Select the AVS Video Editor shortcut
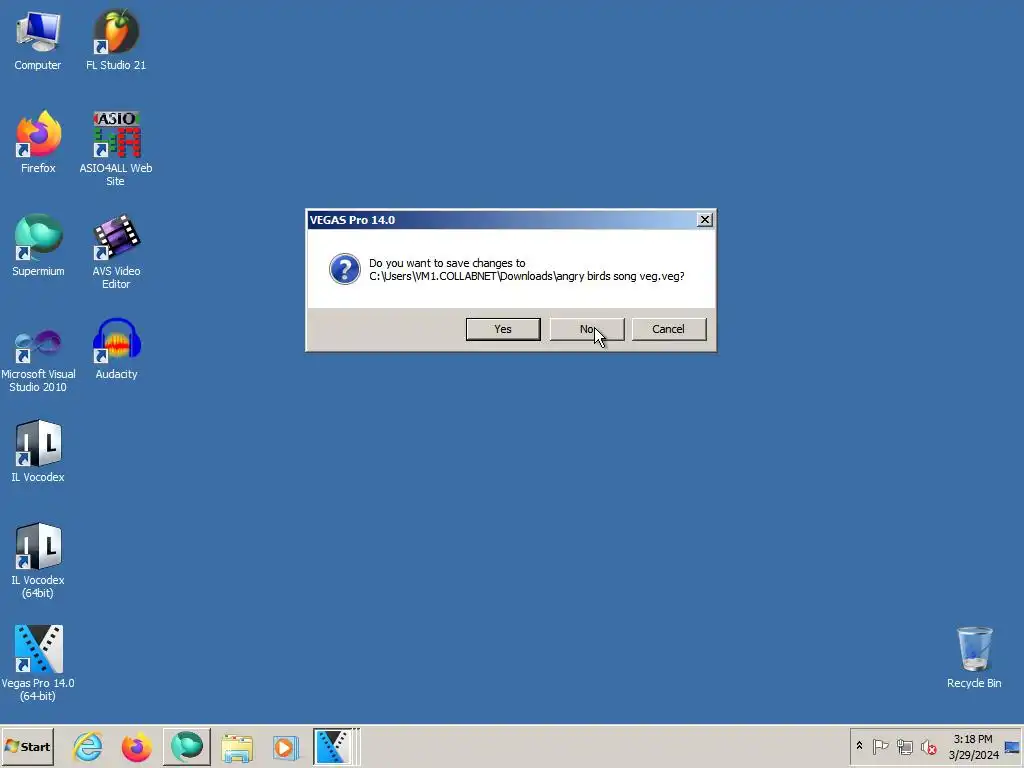This screenshot has width=1024, height=768. click(116, 252)
